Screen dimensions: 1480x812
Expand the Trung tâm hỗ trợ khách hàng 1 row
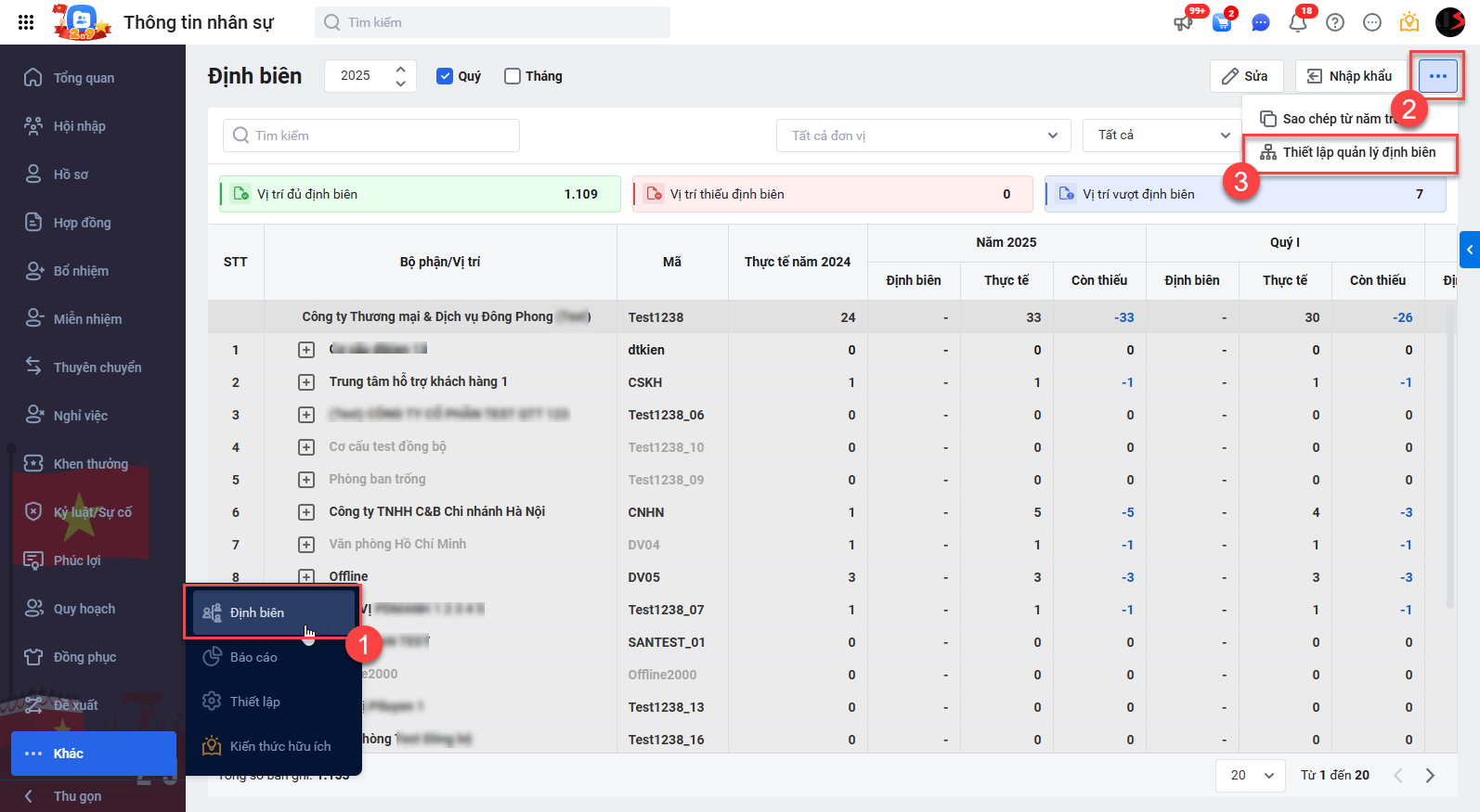pyautogui.click(x=306, y=382)
